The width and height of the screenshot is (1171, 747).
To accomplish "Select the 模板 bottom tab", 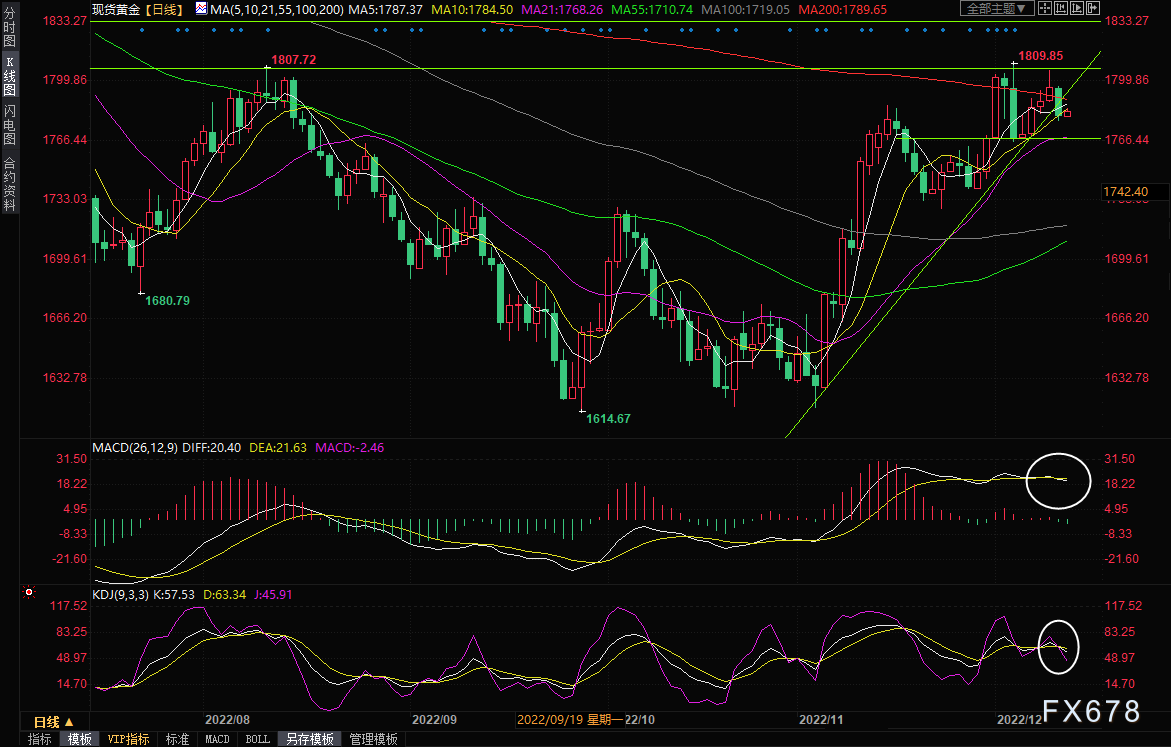I will pyautogui.click(x=79, y=739).
